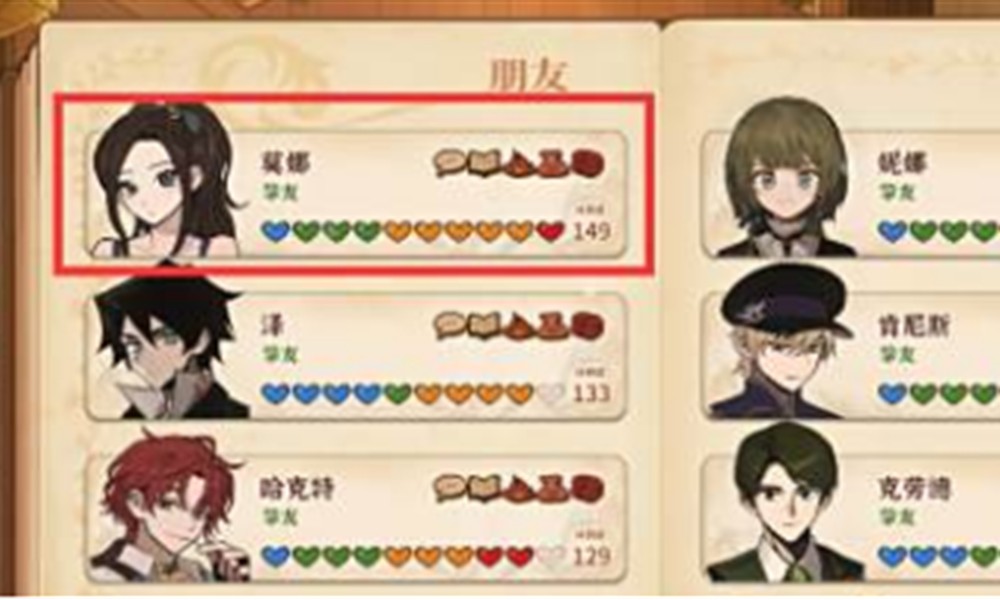Click the speech bubble icon in 莫娜's row
1000x600 pixels.
(451, 163)
